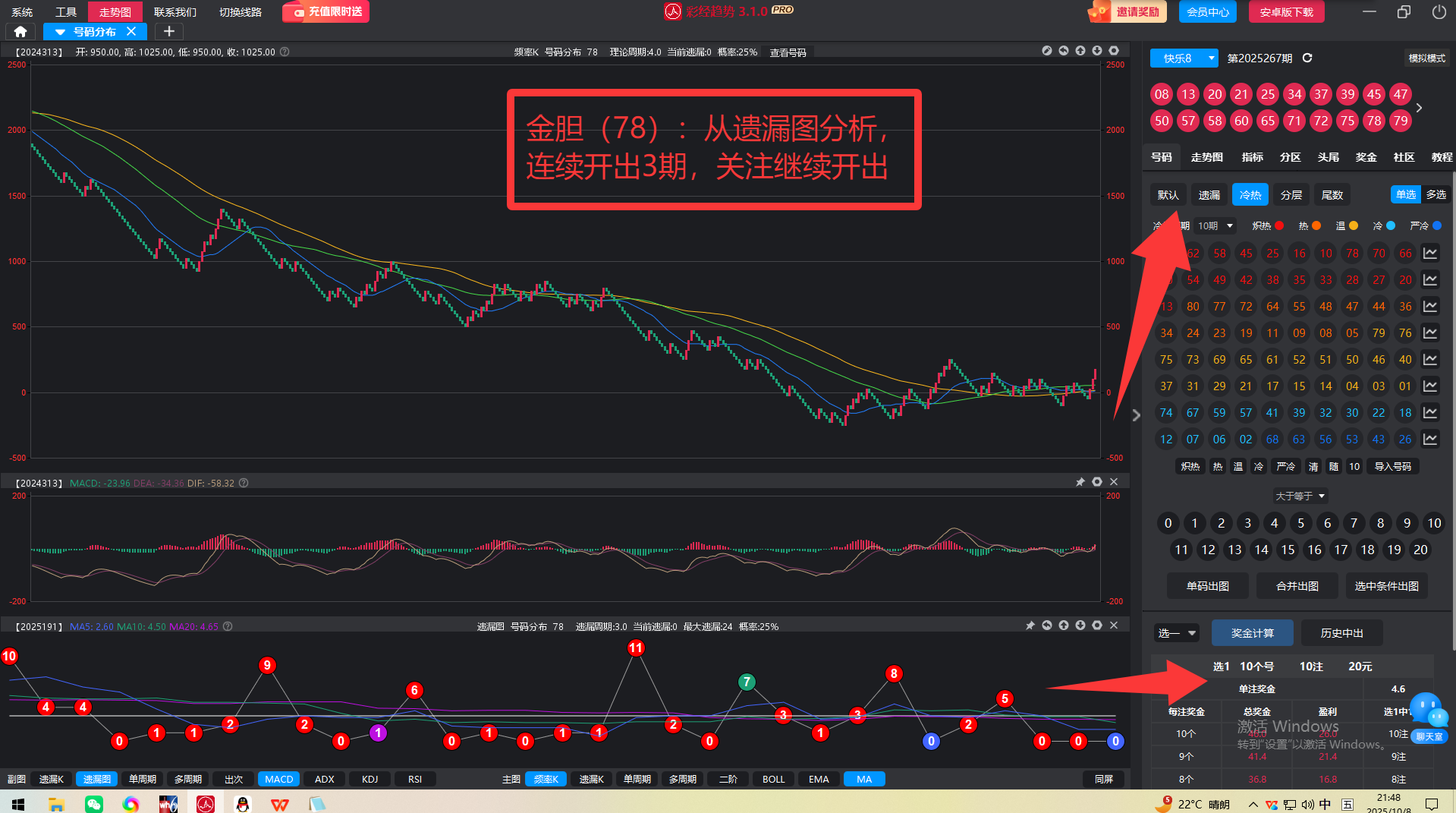The image size is (1456, 813).
Task: Expand the 10期 period dropdown
Action: pos(1215,226)
